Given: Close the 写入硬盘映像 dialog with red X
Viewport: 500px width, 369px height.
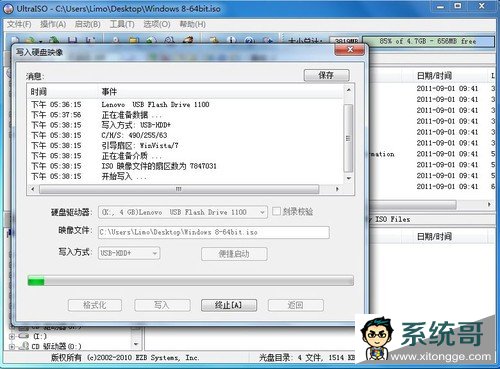Looking at the screenshot, I should point(350,50).
